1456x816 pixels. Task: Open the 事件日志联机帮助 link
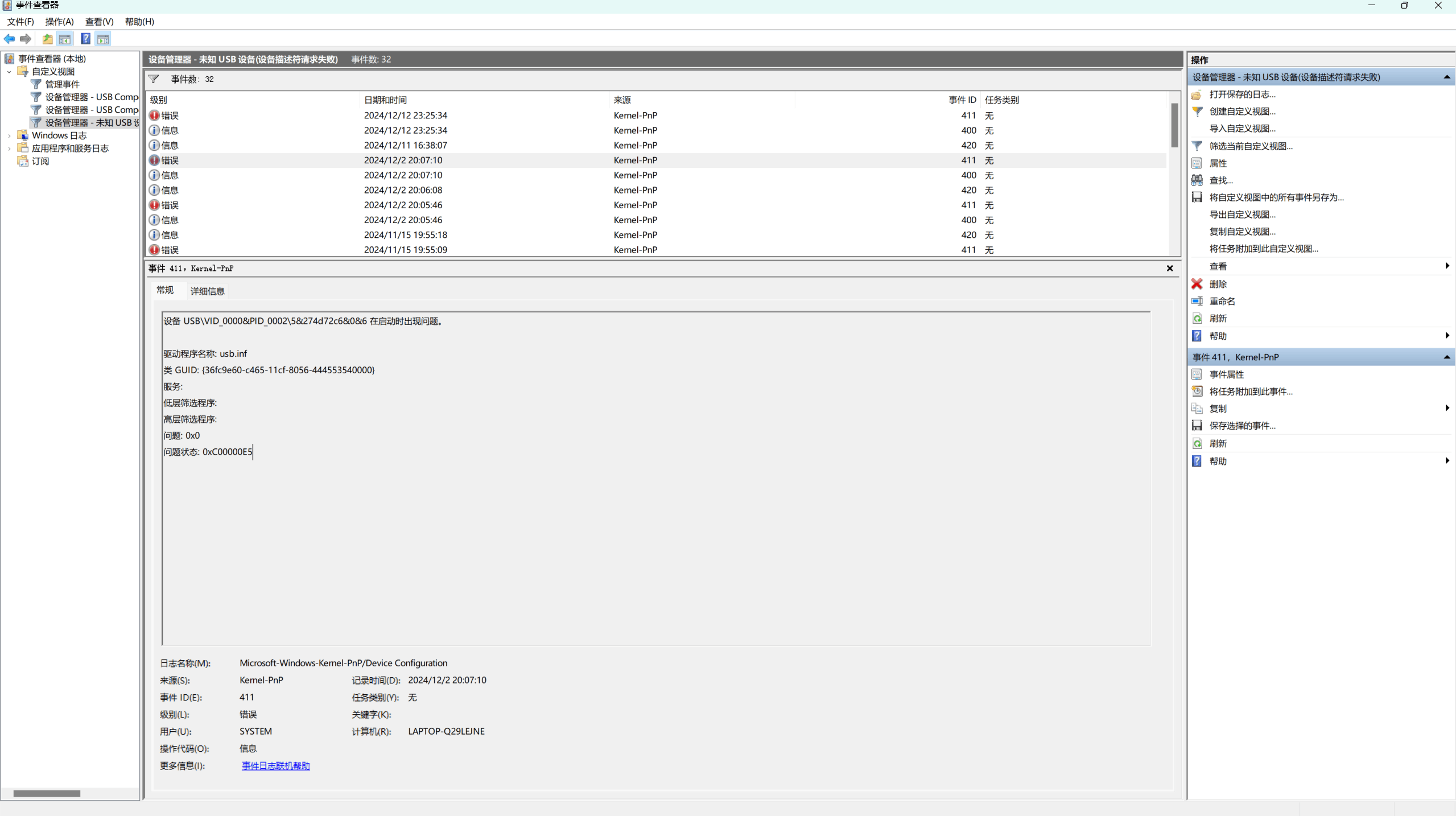(275, 765)
